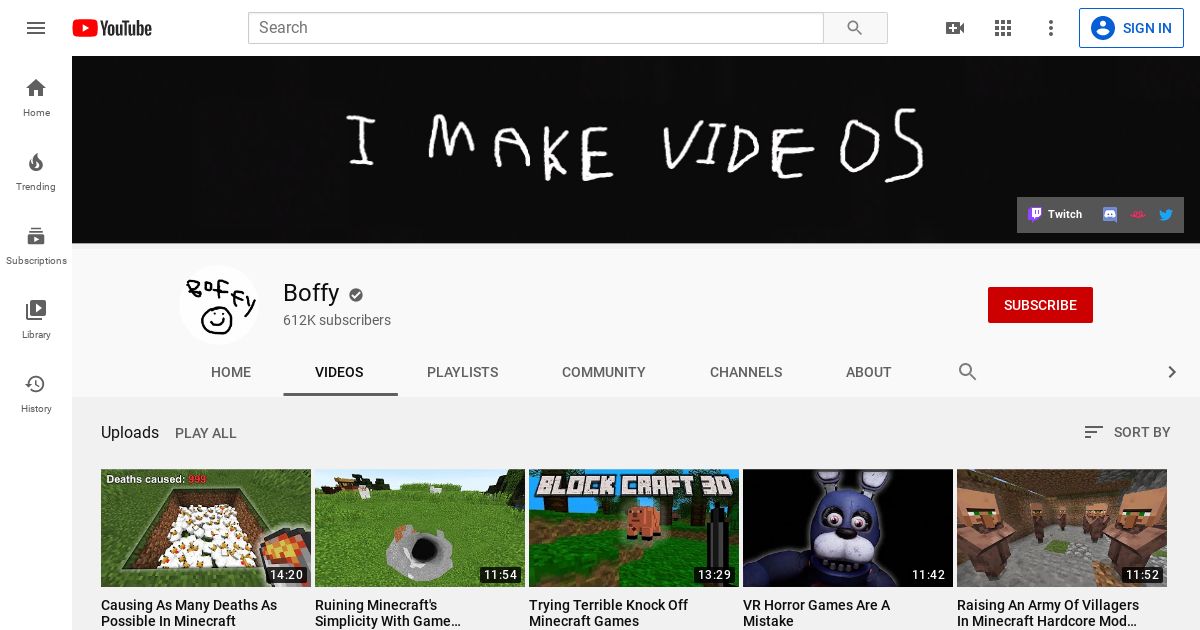Open the villagers army video thumbnail

1062,528
